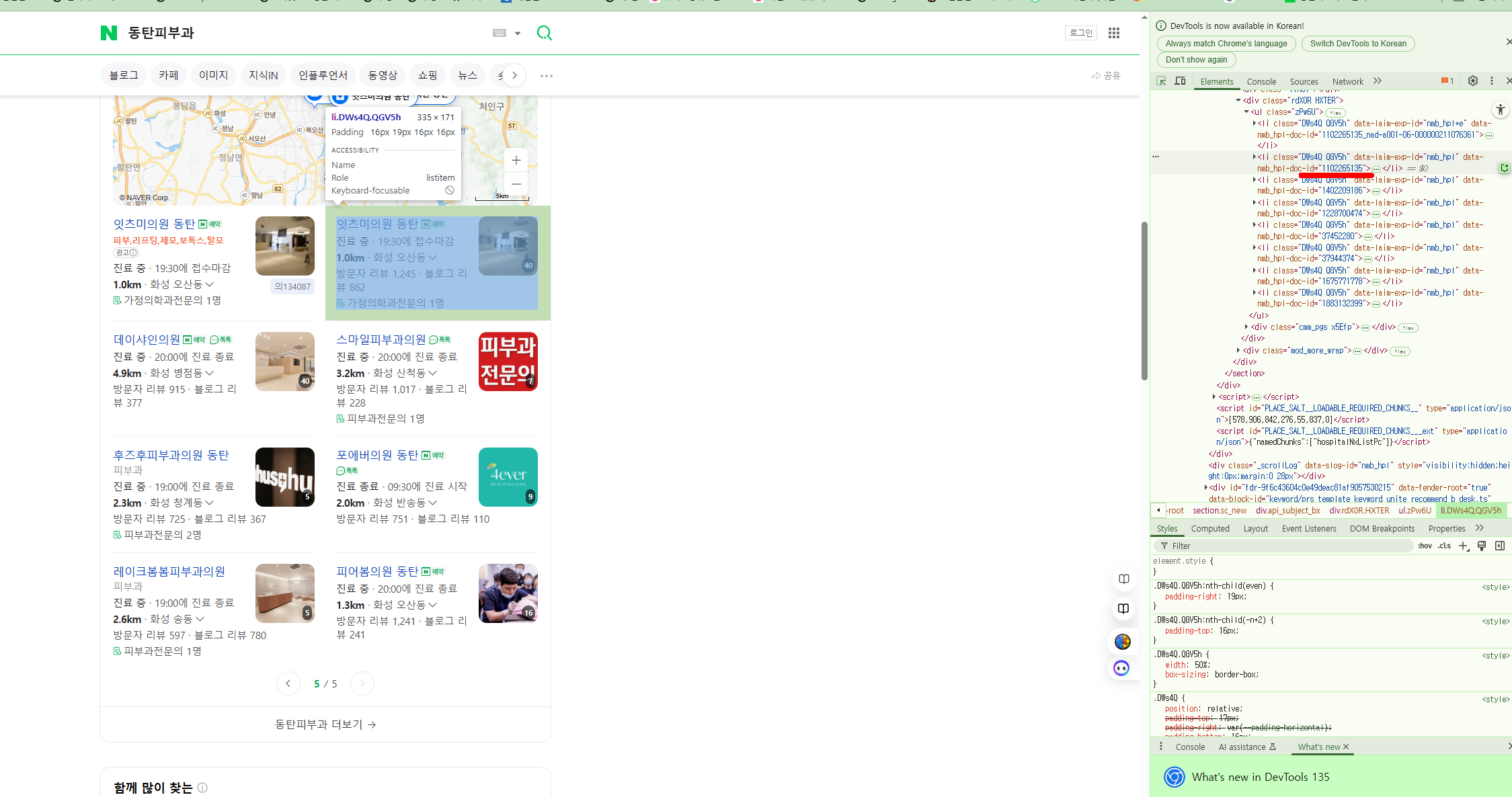Image resolution: width=1512 pixels, height=797 pixels.
Task: Collapse the ul zPw6U node
Action: 1246,112
